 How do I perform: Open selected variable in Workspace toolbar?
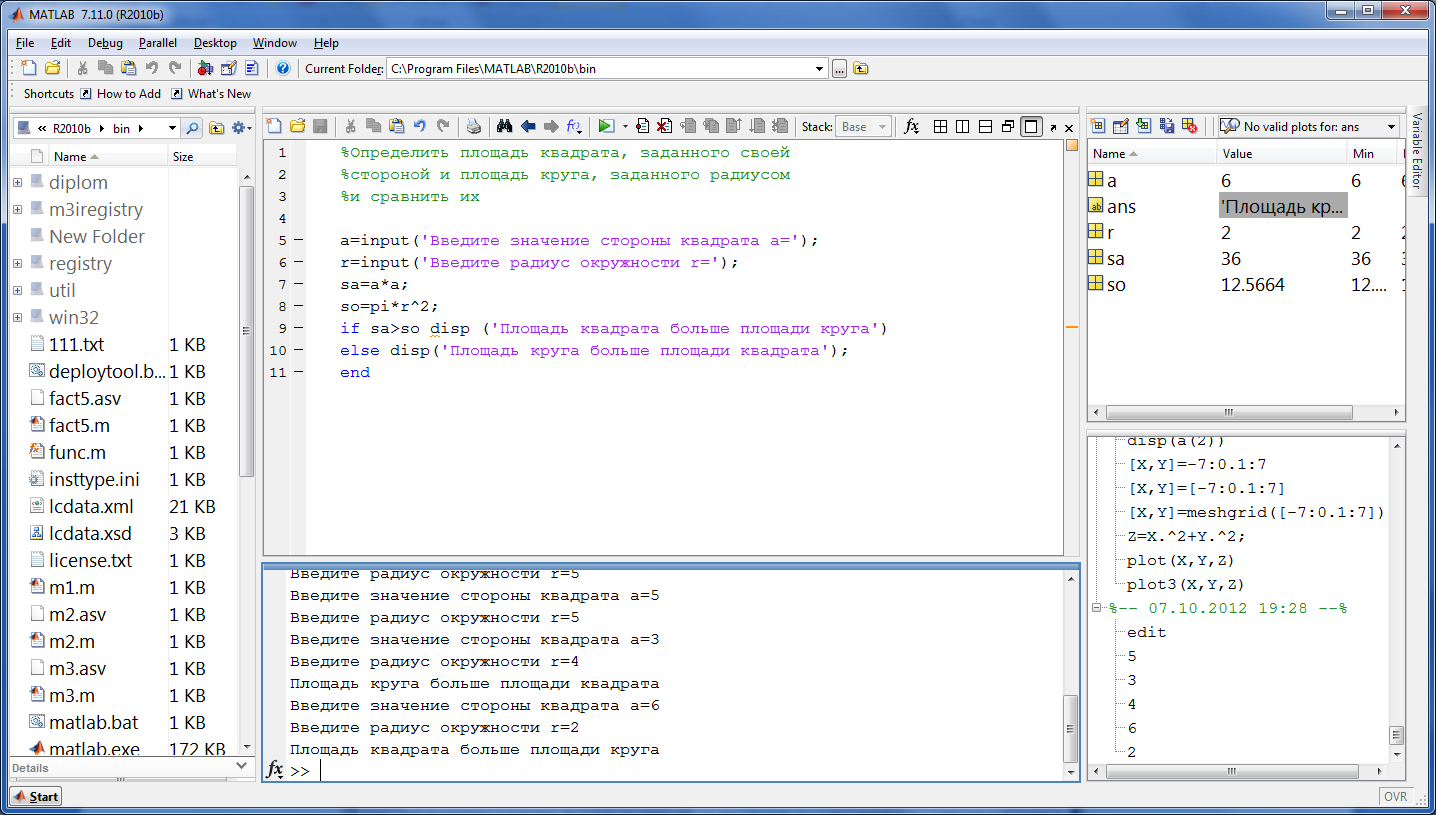(1121, 126)
